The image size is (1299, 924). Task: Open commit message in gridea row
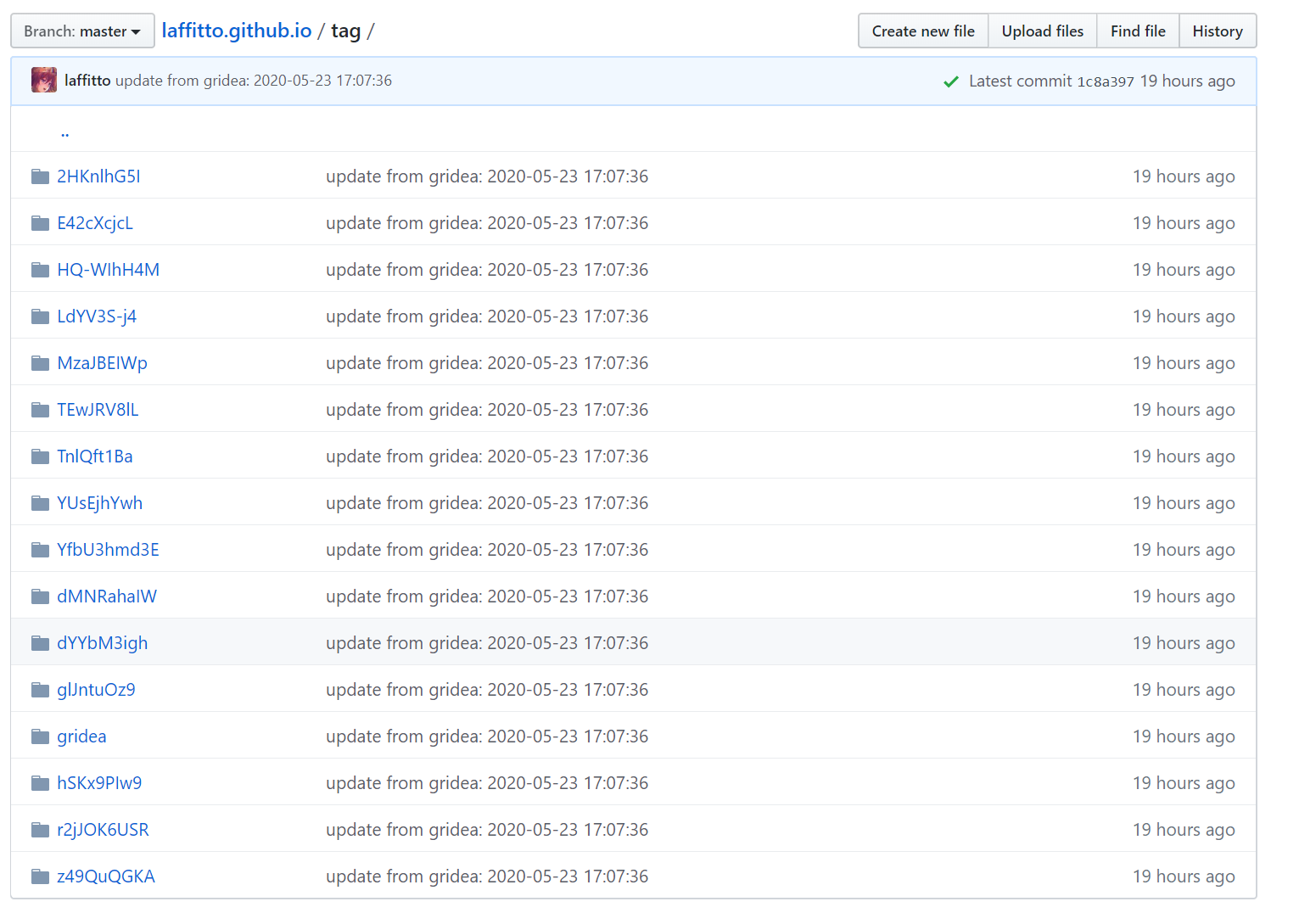(487, 736)
